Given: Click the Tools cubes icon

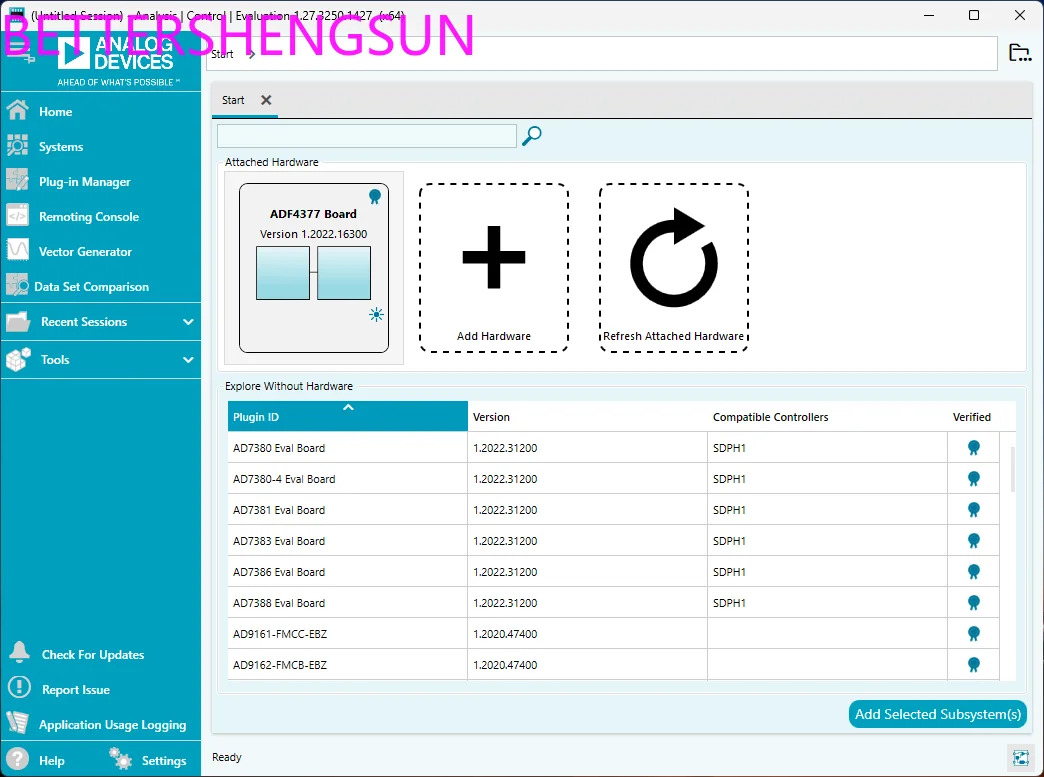Looking at the screenshot, I should click(18, 360).
